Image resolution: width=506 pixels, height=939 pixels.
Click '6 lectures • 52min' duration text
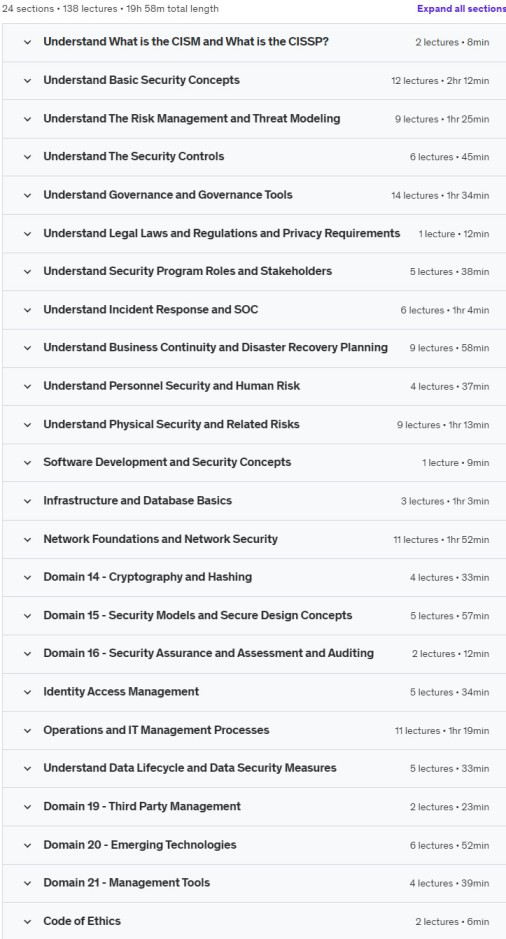pyautogui.click(x=450, y=845)
